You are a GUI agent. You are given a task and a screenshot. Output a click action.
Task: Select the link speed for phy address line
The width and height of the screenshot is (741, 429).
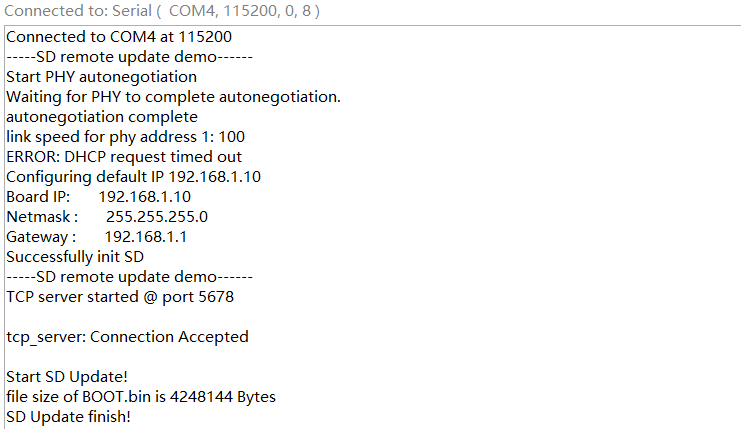125,137
